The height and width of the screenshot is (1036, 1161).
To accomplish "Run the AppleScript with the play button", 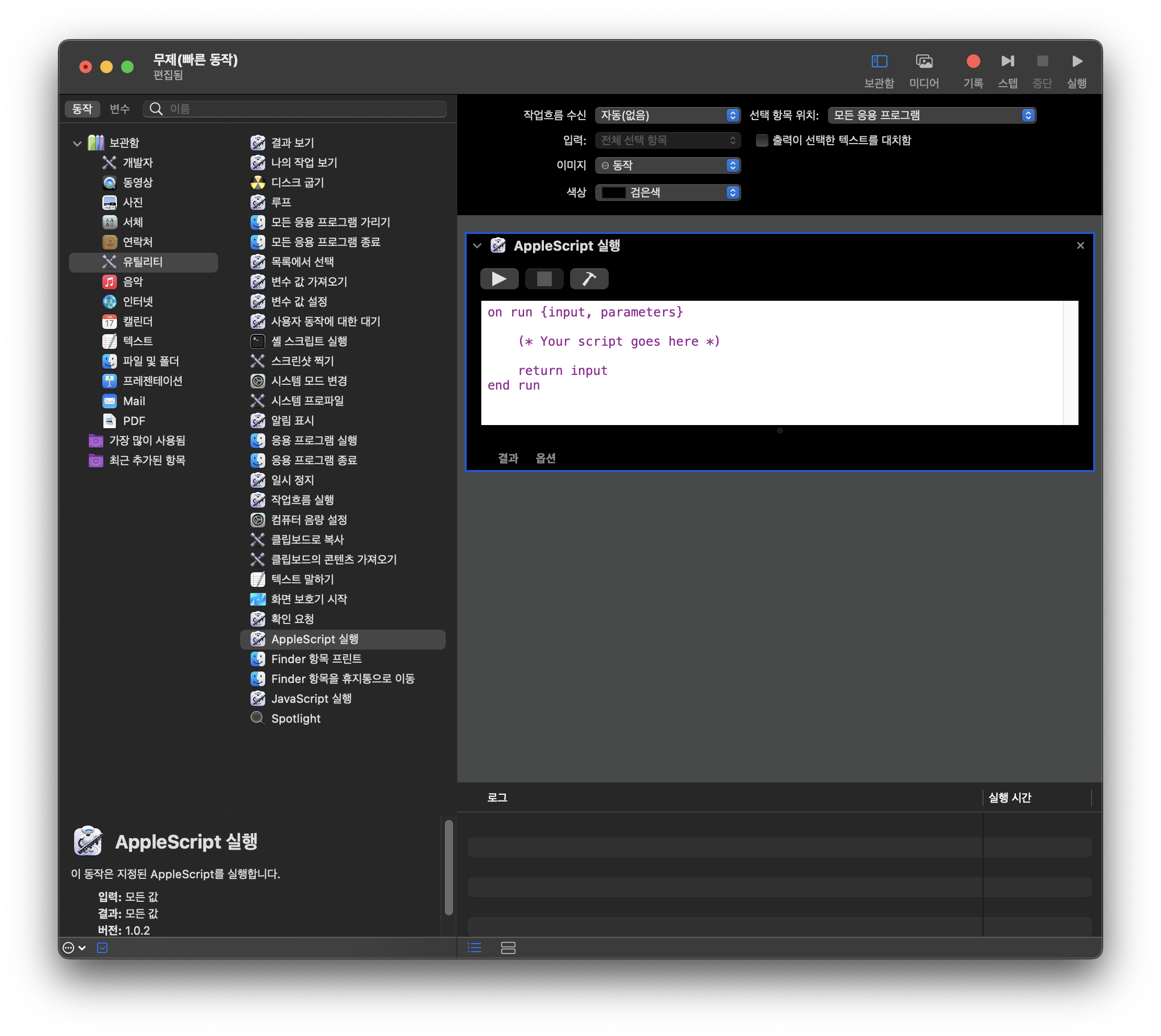I will (499, 279).
